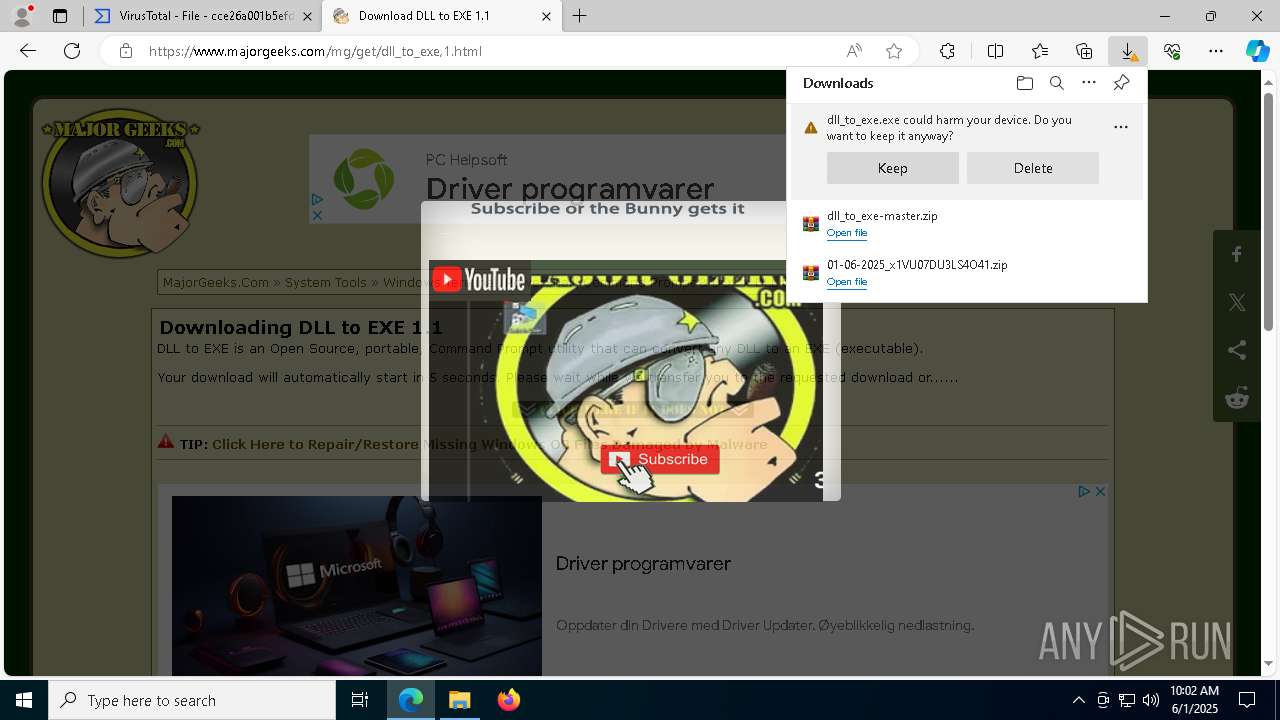The image size is (1280, 720).
Task: Share page on Reddit icon
Action: tap(1237, 398)
